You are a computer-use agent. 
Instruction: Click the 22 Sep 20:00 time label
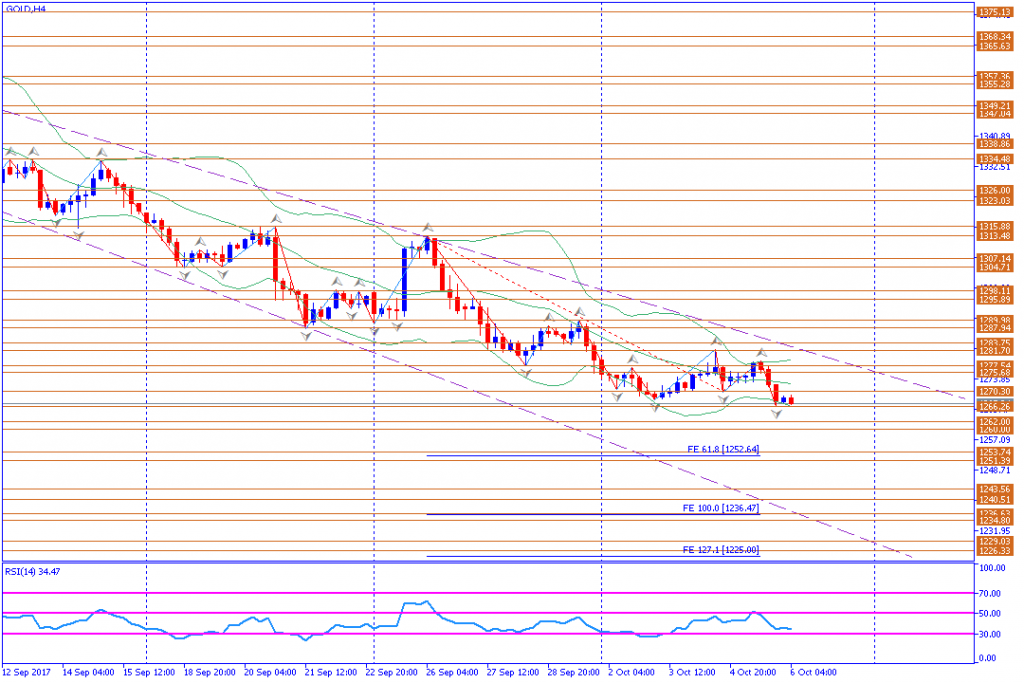pyautogui.click(x=392, y=673)
